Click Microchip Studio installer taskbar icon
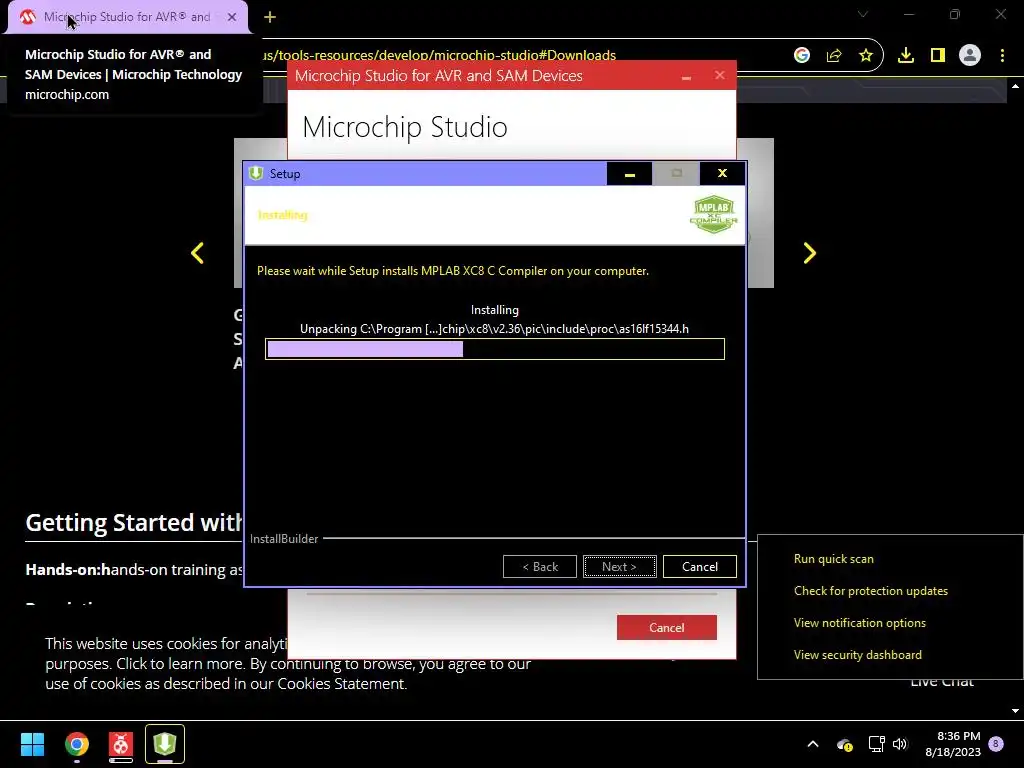Screen dimensions: 1024x768 tap(121, 744)
